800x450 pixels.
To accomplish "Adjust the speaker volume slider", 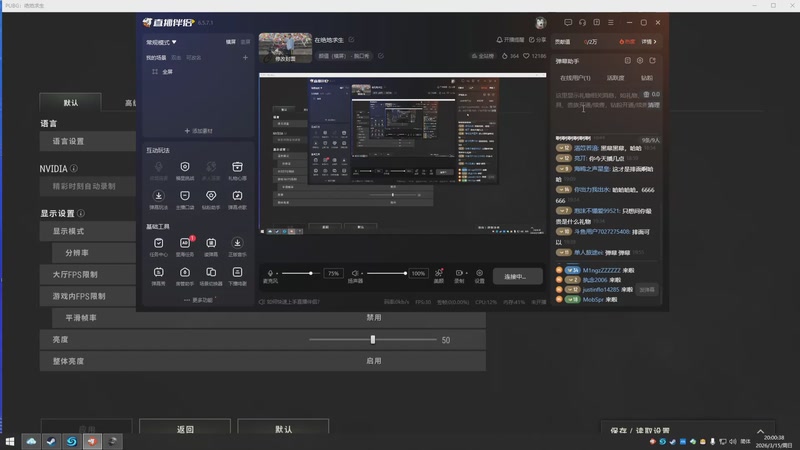I will tap(387, 273).
